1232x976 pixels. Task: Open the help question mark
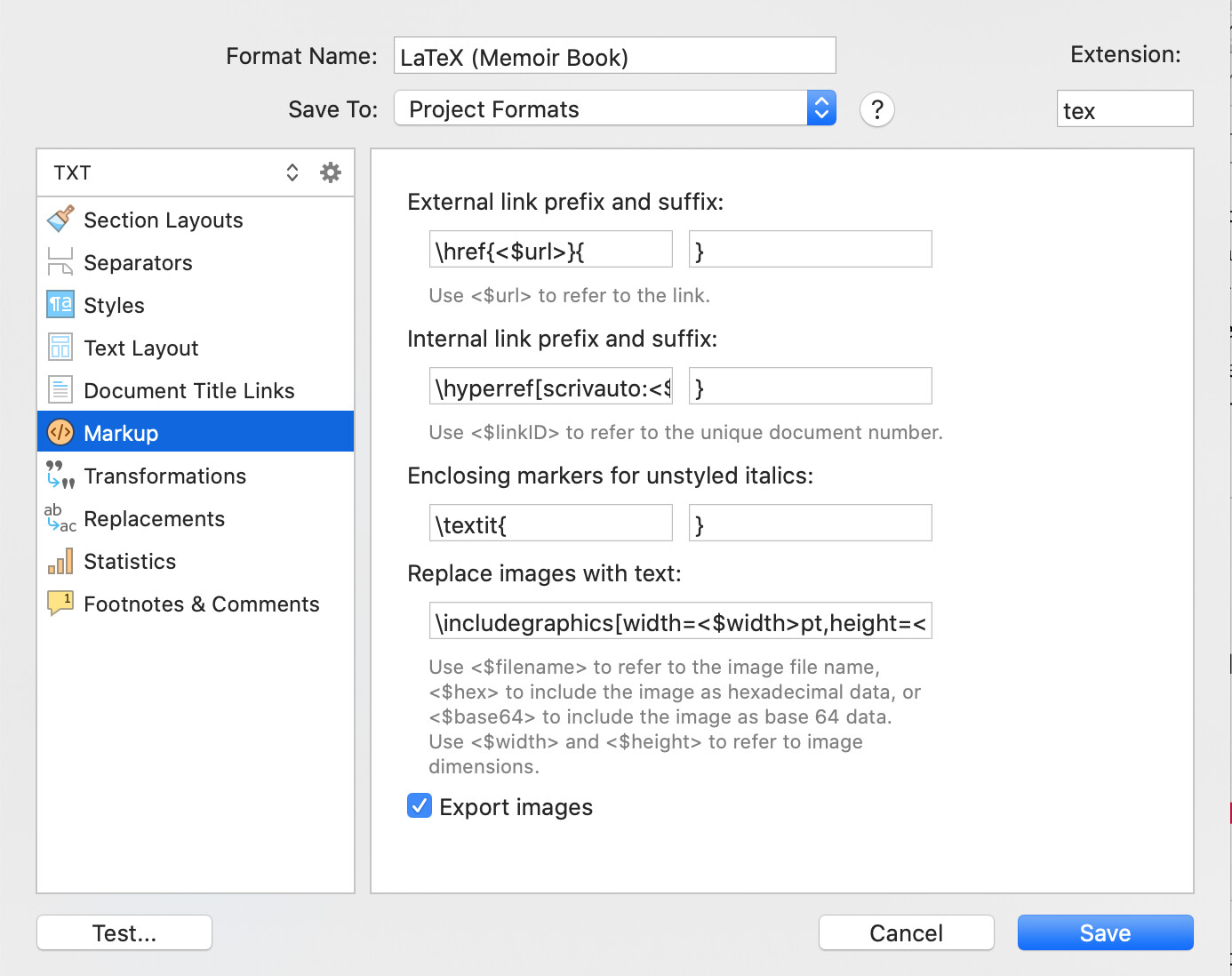click(x=877, y=109)
